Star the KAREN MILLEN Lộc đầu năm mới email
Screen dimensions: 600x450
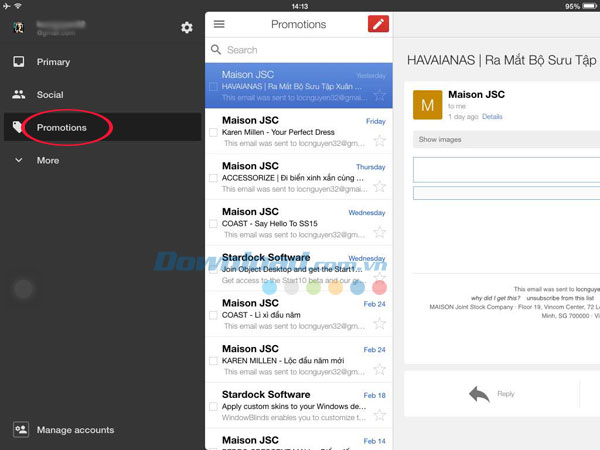379,369
